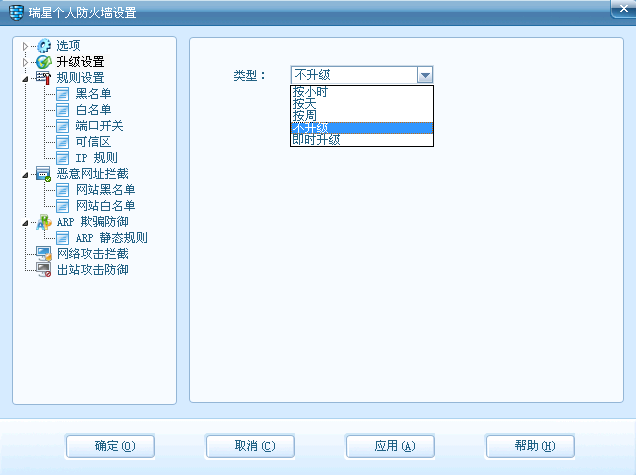Click the list icon beside ARP 静态规则

pos(62,238)
